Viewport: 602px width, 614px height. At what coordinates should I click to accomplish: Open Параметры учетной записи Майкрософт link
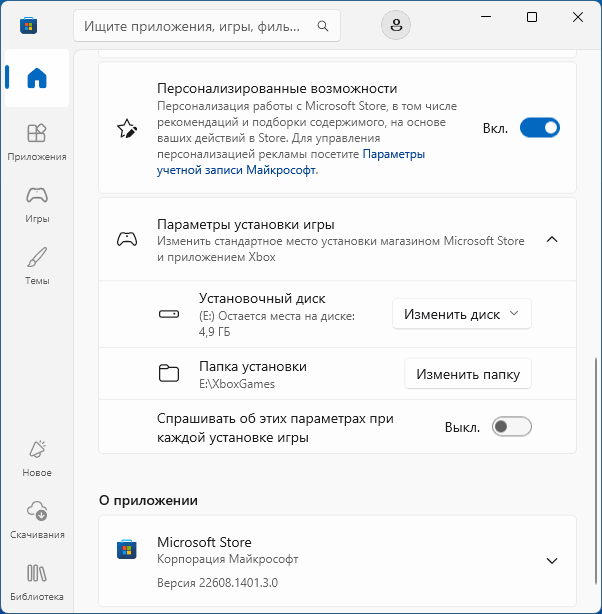click(x=291, y=162)
